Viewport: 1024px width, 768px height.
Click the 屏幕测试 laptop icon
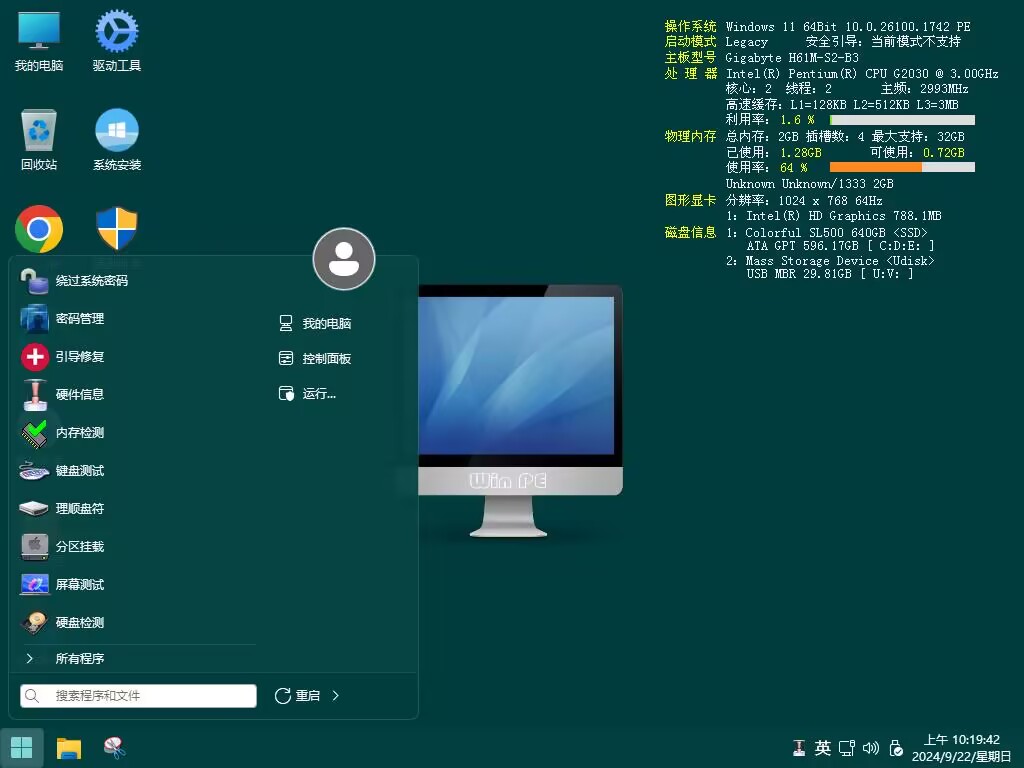coord(35,584)
